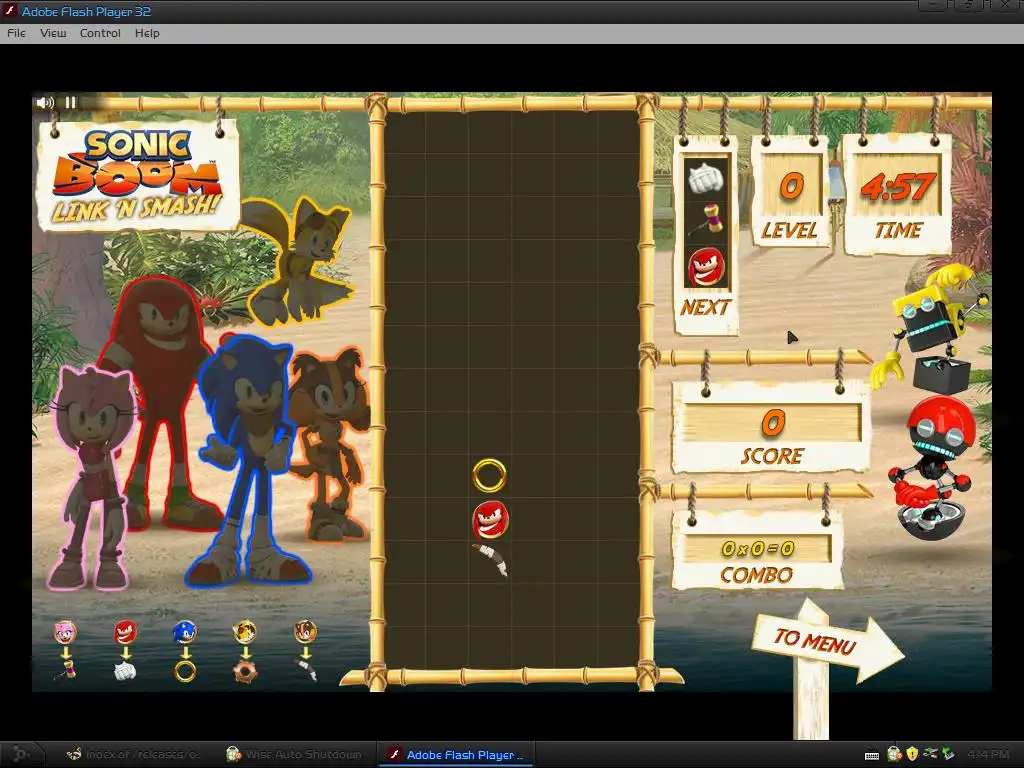The width and height of the screenshot is (1024, 768).
Task: Click the gear icon below Tails' head
Action: click(x=246, y=671)
